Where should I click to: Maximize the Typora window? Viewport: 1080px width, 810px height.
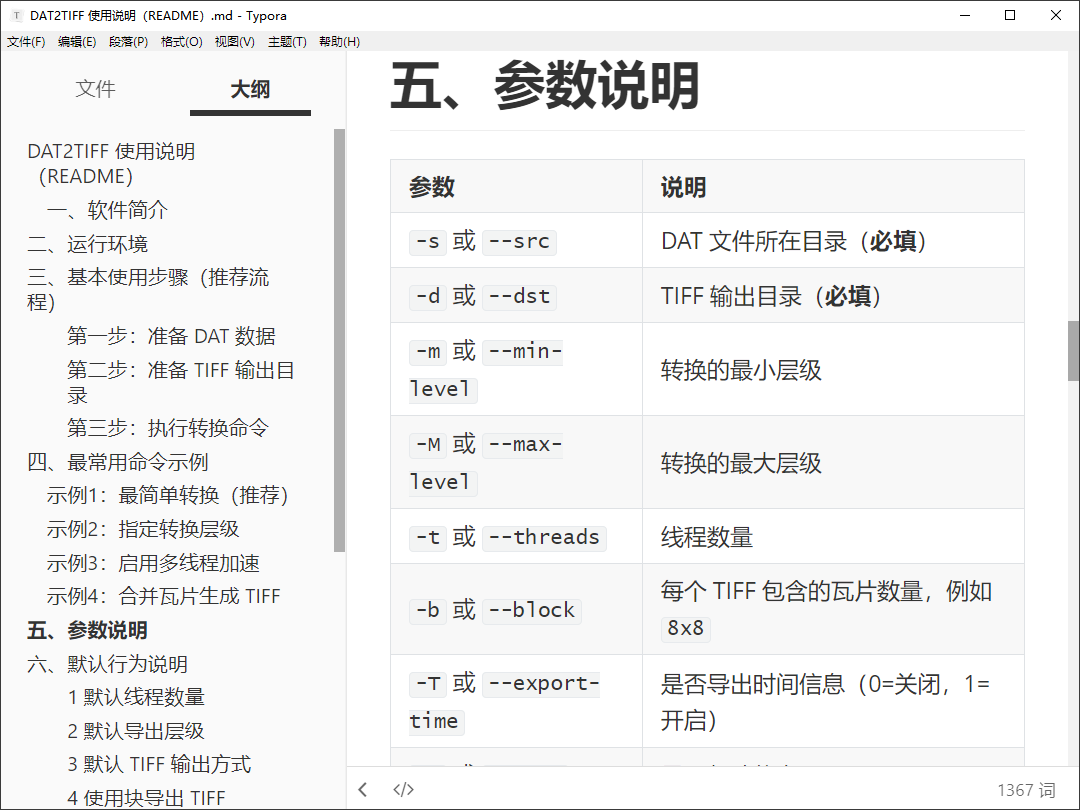[1010, 15]
